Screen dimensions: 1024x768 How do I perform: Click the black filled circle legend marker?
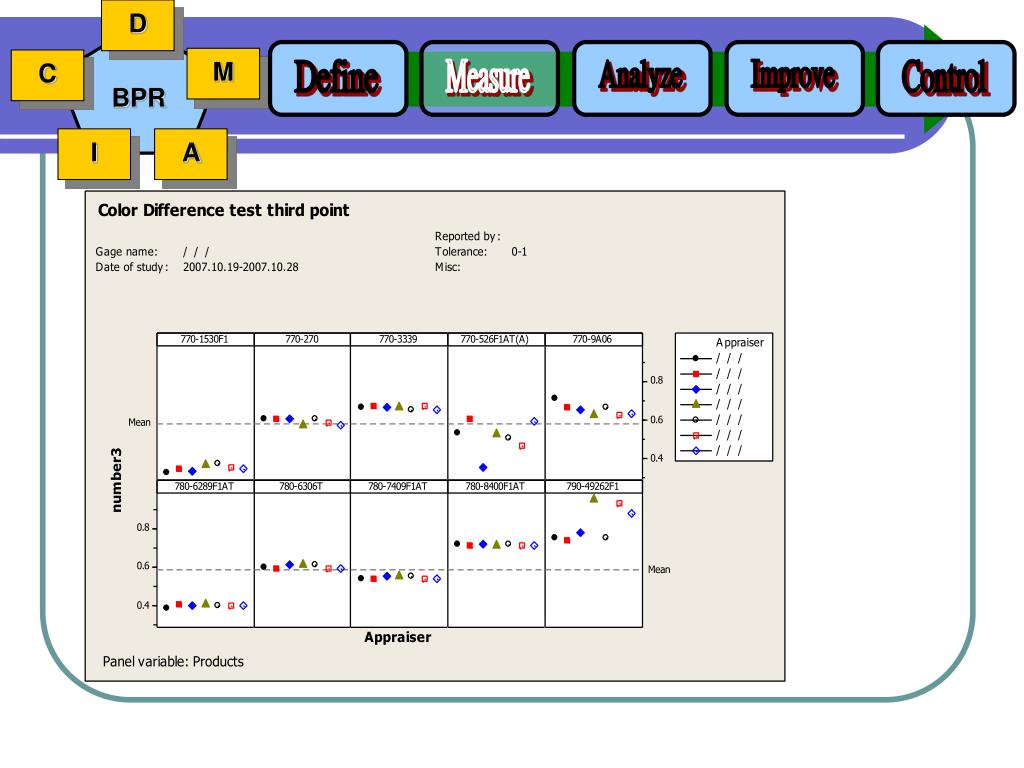click(696, 359)
